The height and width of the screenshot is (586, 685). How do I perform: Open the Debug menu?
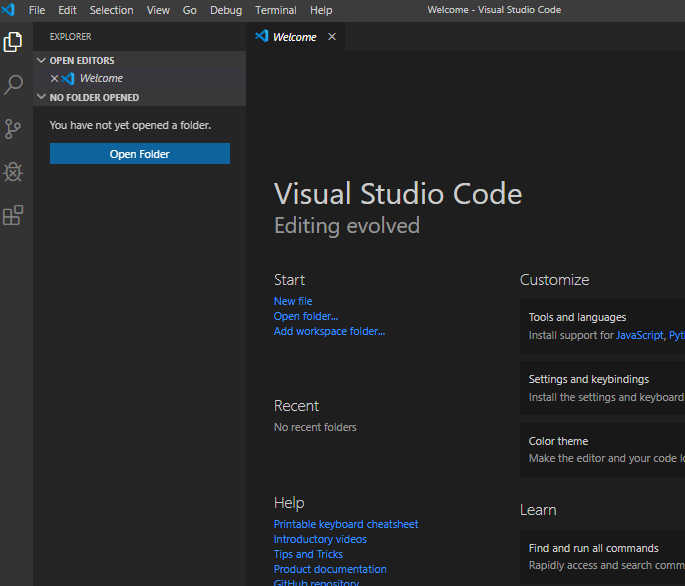point(226,10)
